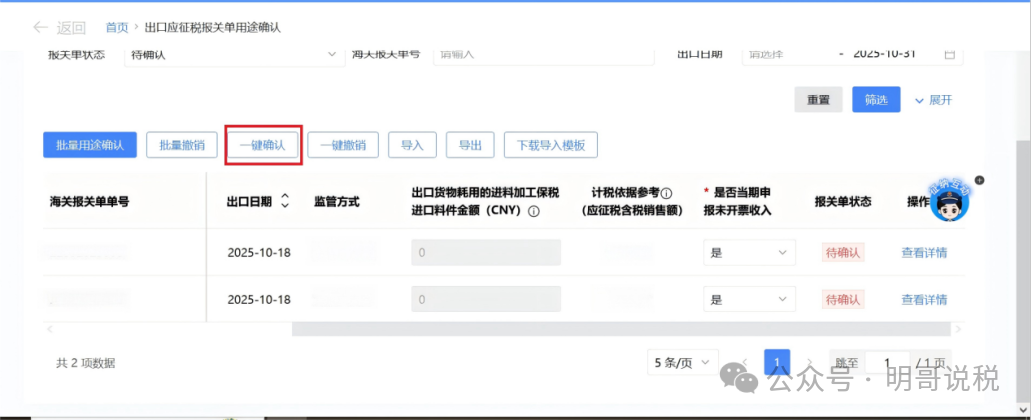Viewport: 1032px width, 420px height.
Task: Click the back arrow icon
Action: [x=40, y=27]
